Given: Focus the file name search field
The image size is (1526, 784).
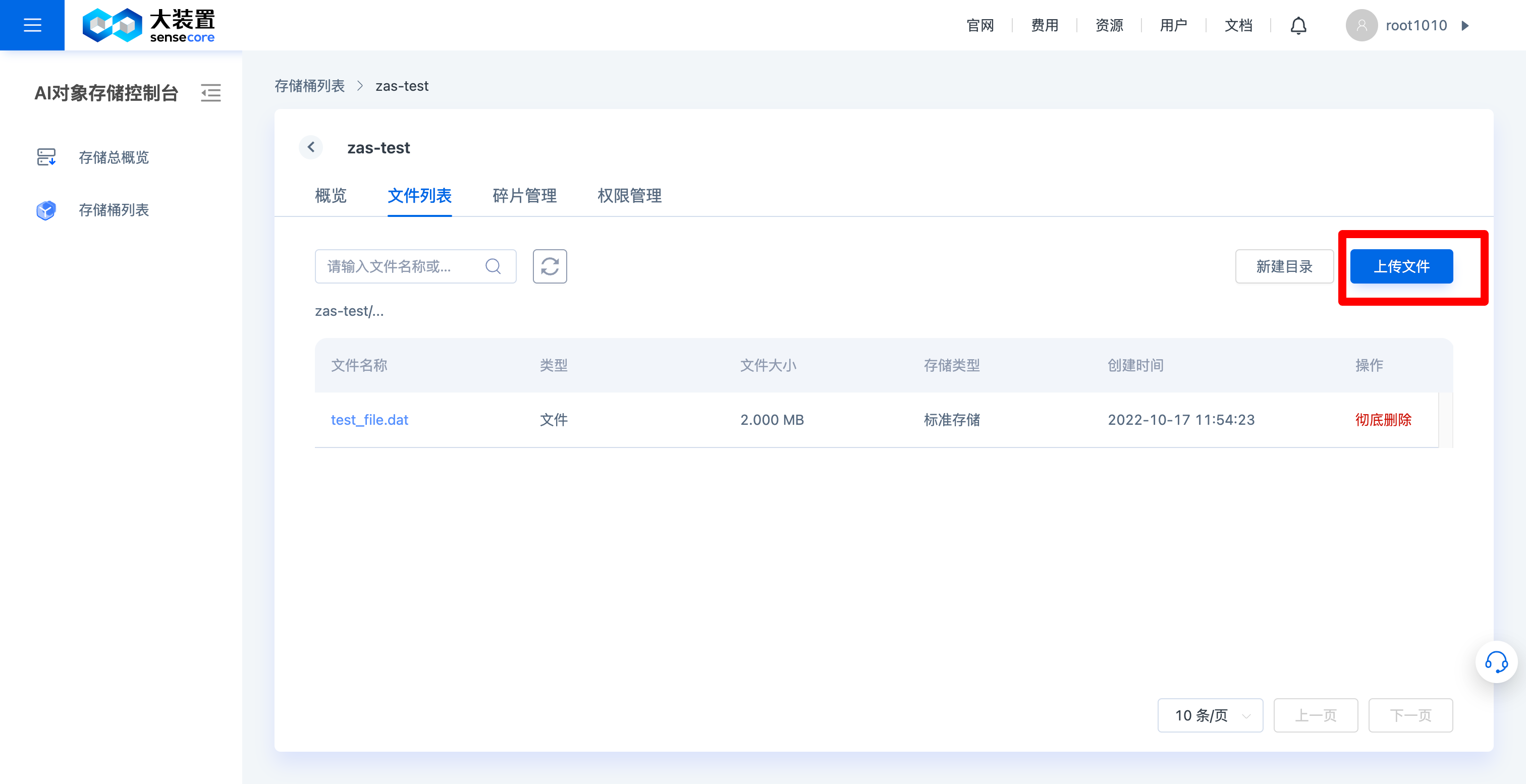Looking at the screenshot, I should tap(415, 266).
